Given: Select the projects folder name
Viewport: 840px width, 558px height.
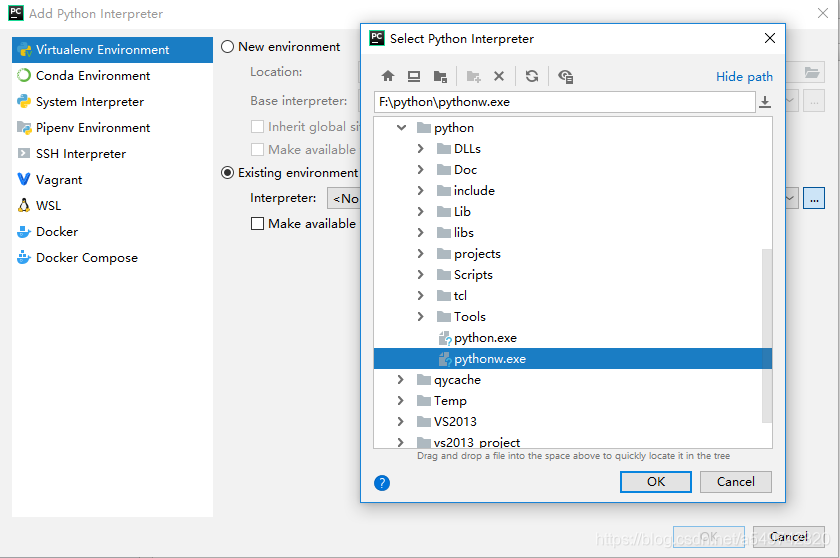Looking at the screenshot, I should (x=477, y=254).
